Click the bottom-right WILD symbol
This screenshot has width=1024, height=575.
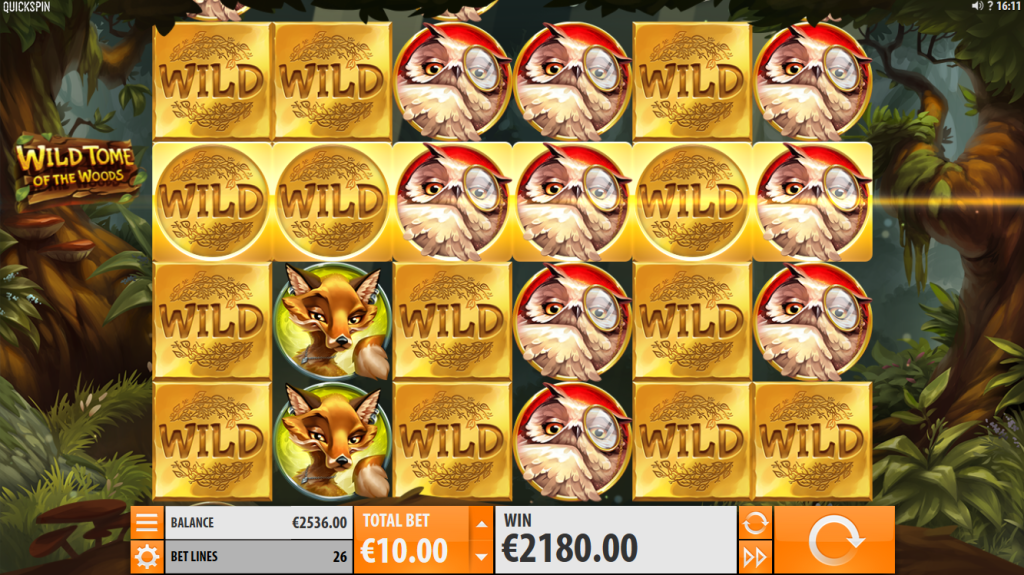(x=812, y=442)
